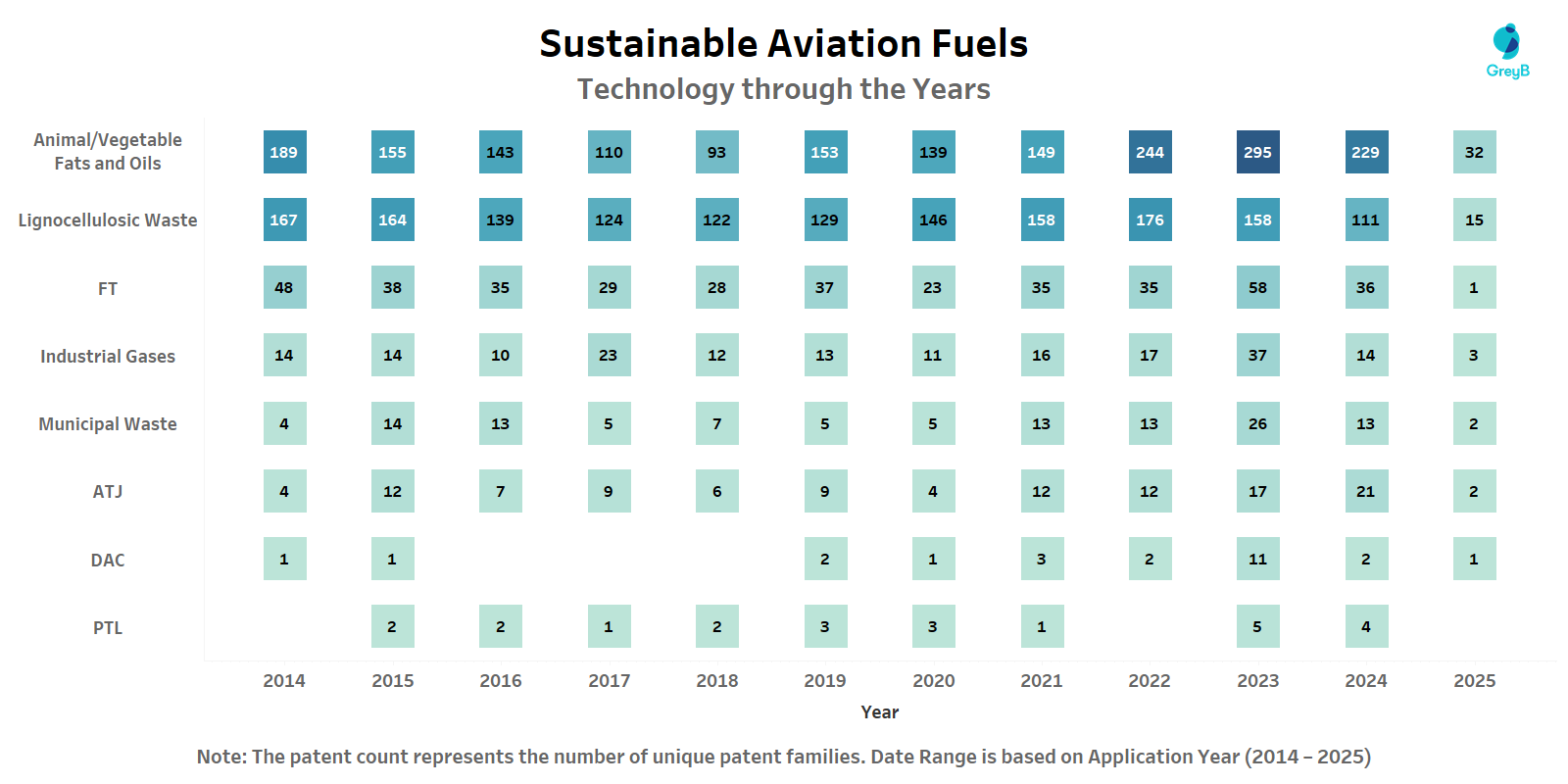Viewport: 1568px width, 784px height.
Task: Select the Industrial Gases row label
Action: click(108, 357)
